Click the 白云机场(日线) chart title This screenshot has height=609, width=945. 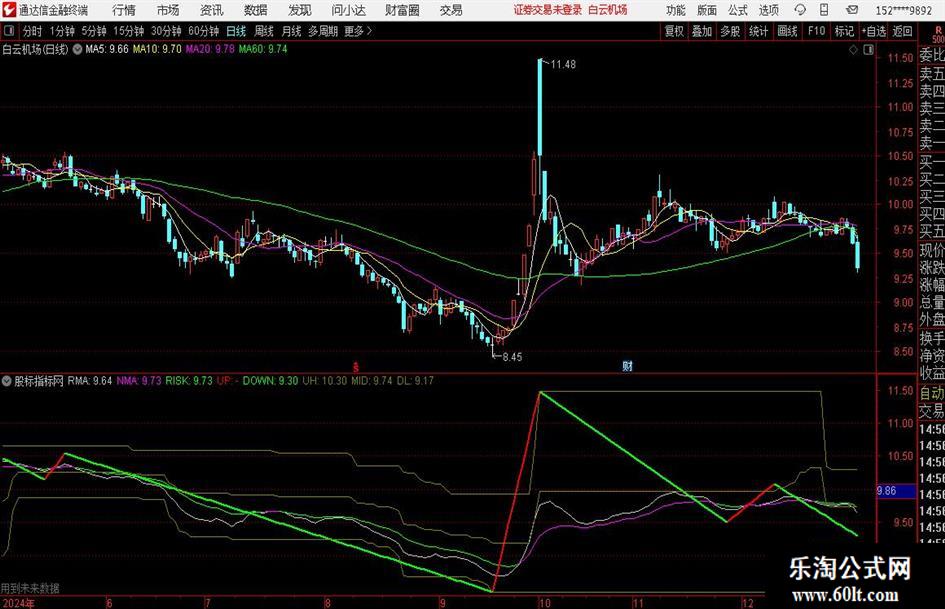[36, 49]
